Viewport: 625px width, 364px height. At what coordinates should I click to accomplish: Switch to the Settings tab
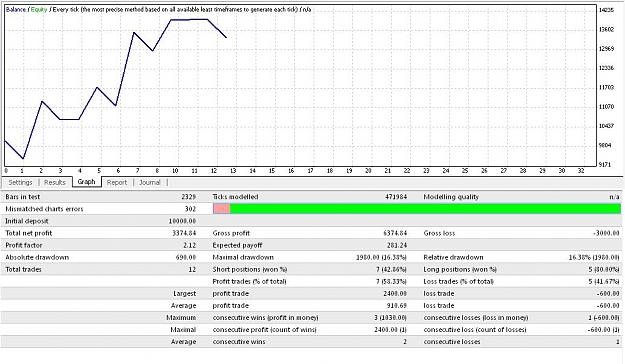point(20,182)
